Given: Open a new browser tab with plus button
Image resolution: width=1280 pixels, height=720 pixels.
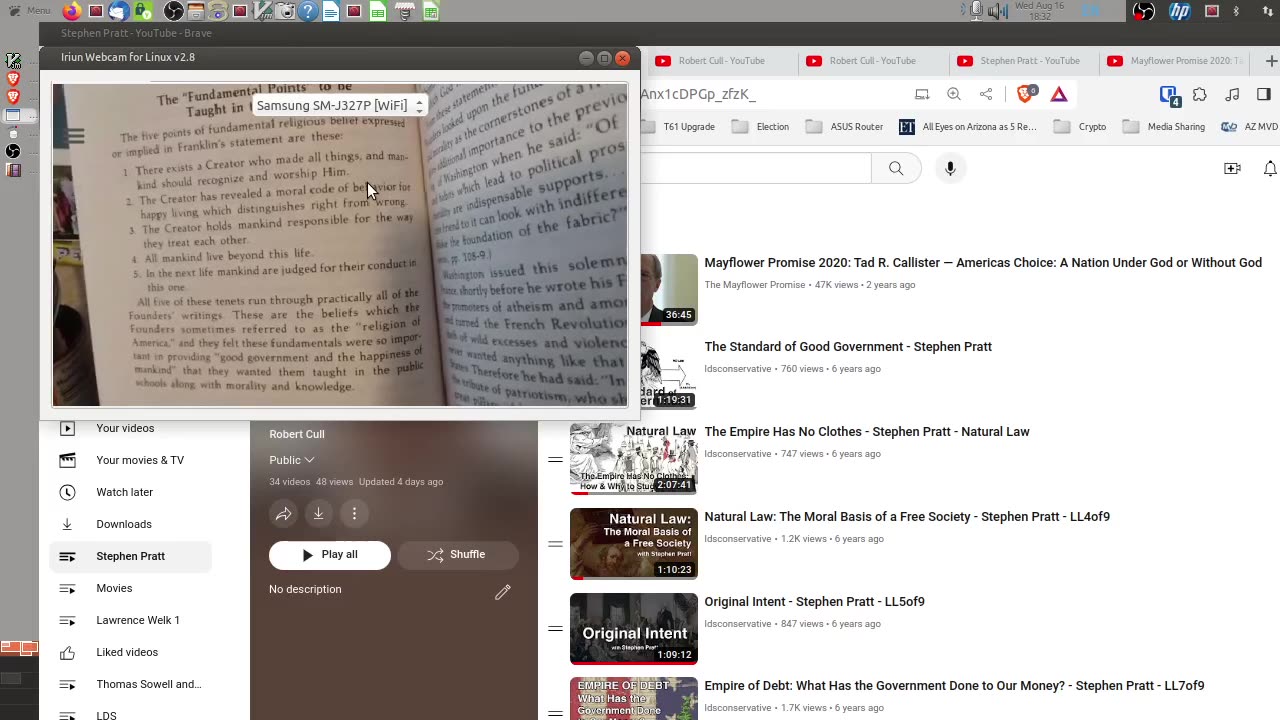Looking at the screenshot, I should pyautogui.click(x=1272, y=61).
